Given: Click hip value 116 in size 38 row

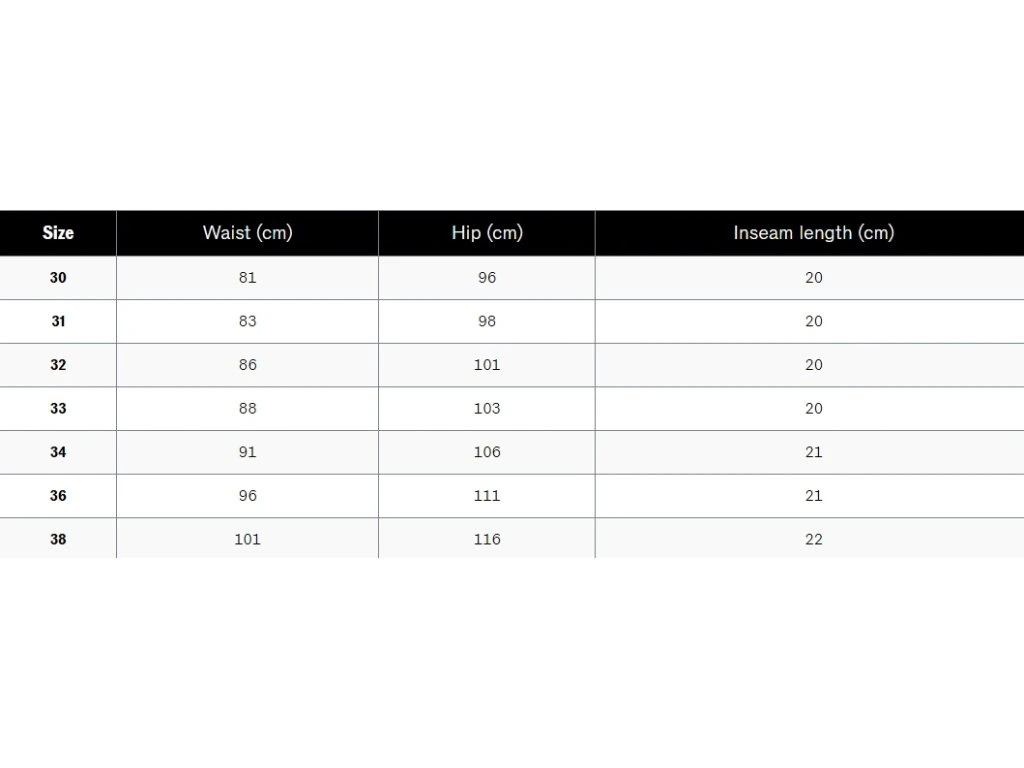Looking at the screenshot, I should coord(487,539).
